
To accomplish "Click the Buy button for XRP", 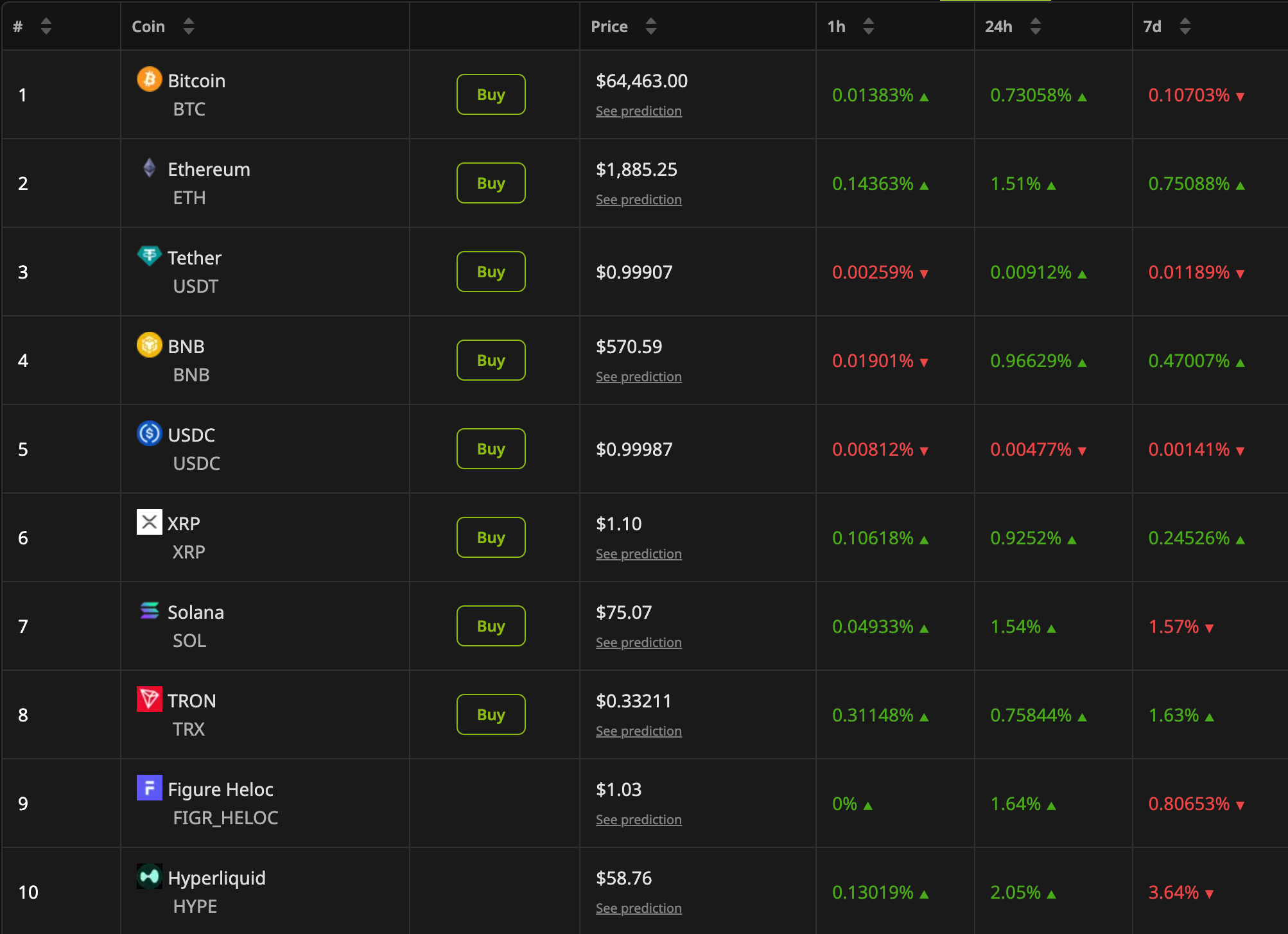I will click(491, 537).
